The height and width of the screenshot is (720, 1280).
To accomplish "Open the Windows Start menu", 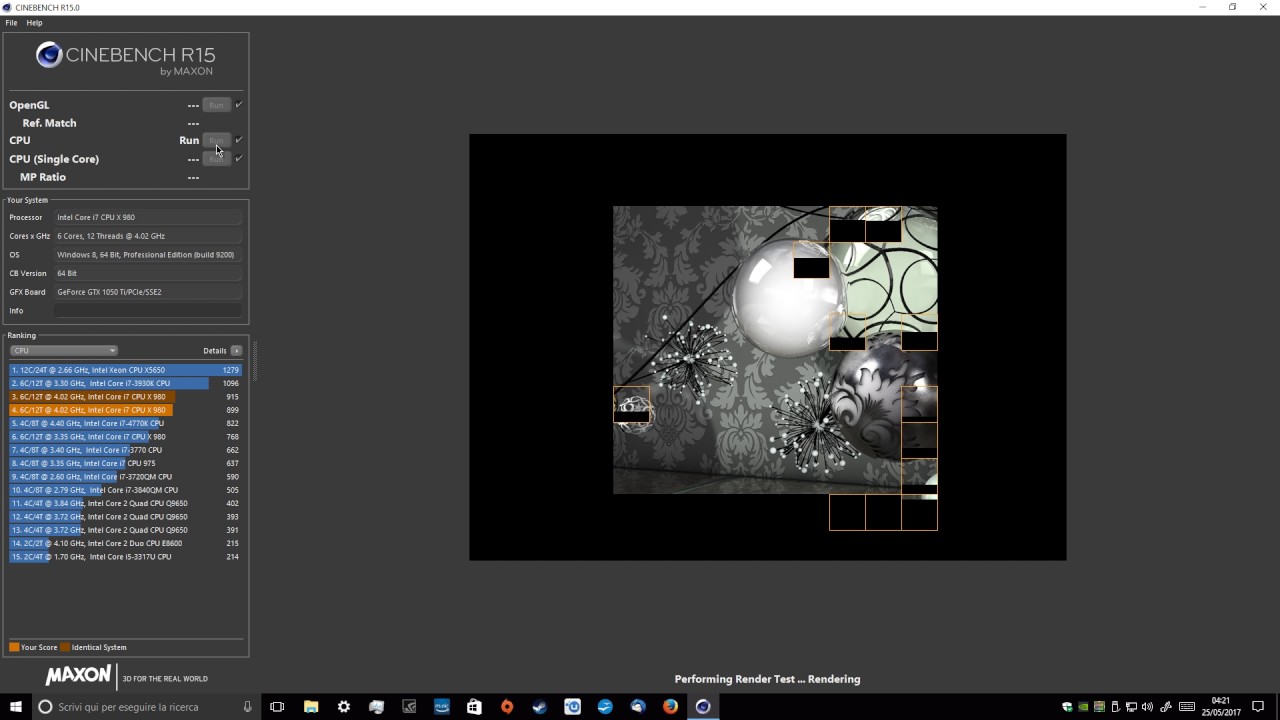I will [x=15, y=707].
